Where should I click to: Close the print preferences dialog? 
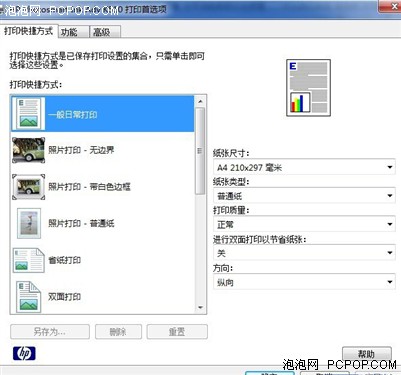tap(390, 6)
